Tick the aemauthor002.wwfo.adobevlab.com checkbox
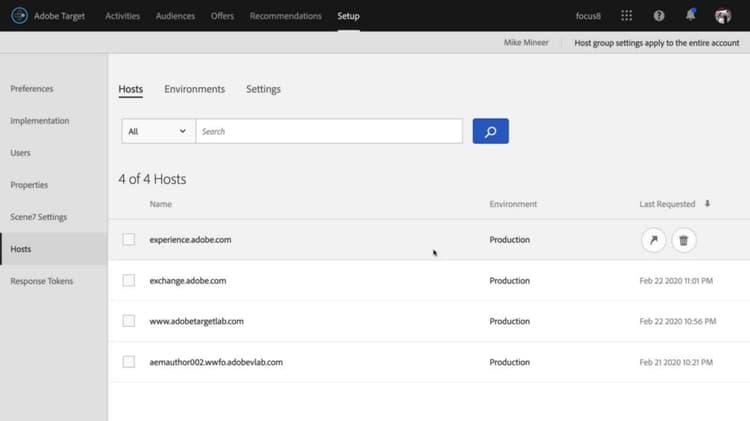The height and width of the screenshot is (421, 750). 128,361
